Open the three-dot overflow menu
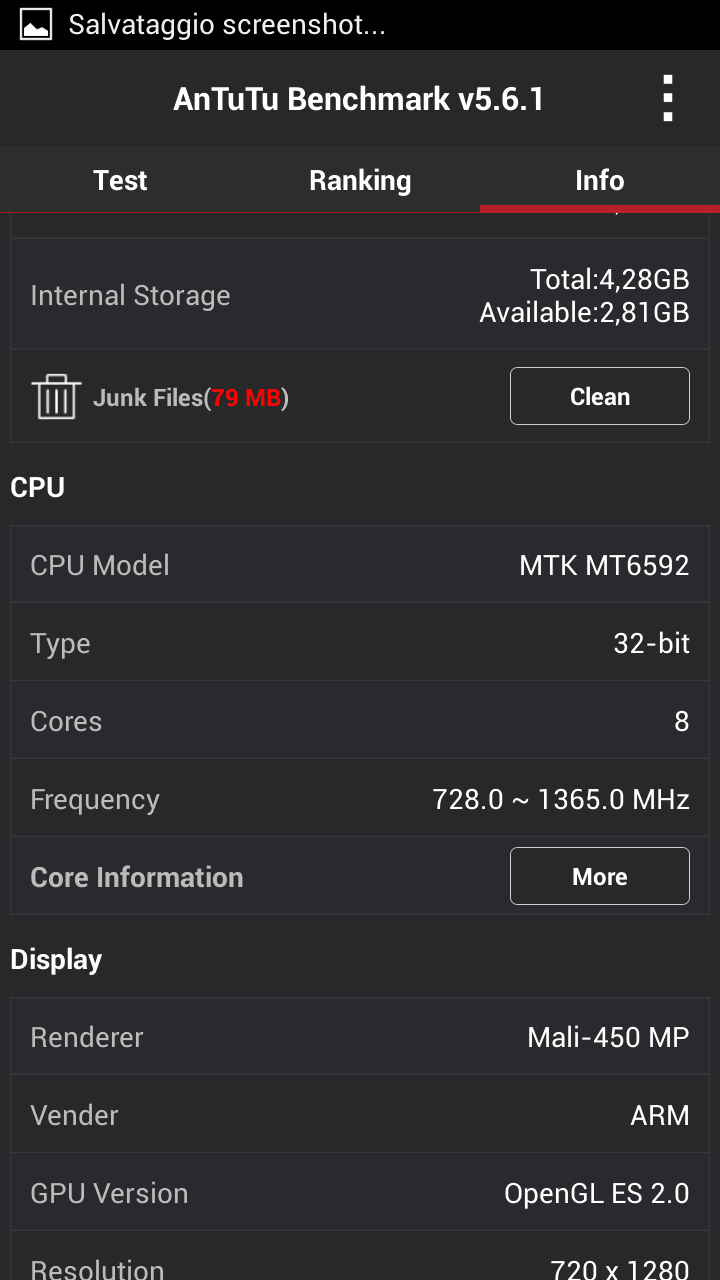This screenshot has width=720, height=1280. [668, 98]
